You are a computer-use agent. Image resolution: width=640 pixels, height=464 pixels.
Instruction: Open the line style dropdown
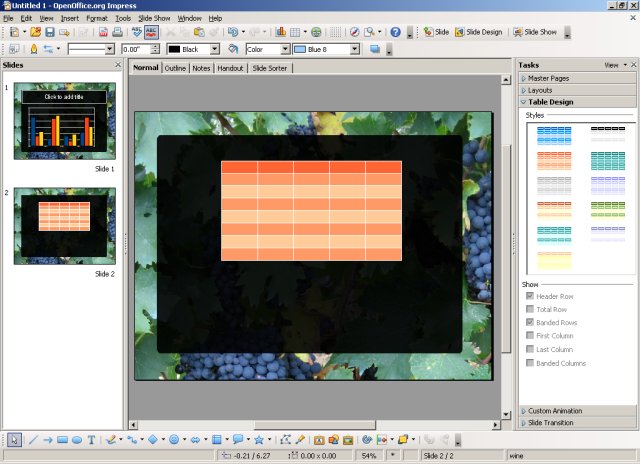109,49
